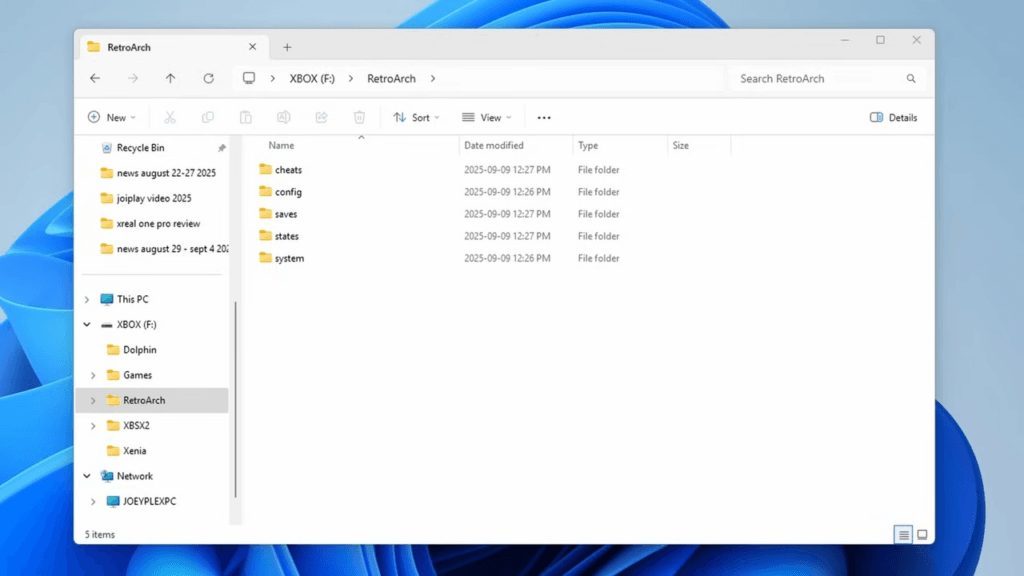Click the Delete trash icon
The width and height of the screenshot is (1024, 576).
(x=359, y=117)
